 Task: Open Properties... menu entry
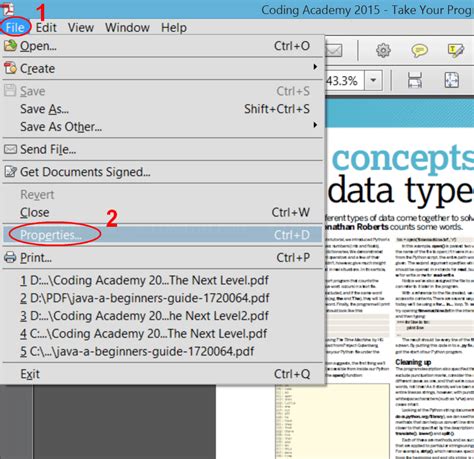[163, 235]
